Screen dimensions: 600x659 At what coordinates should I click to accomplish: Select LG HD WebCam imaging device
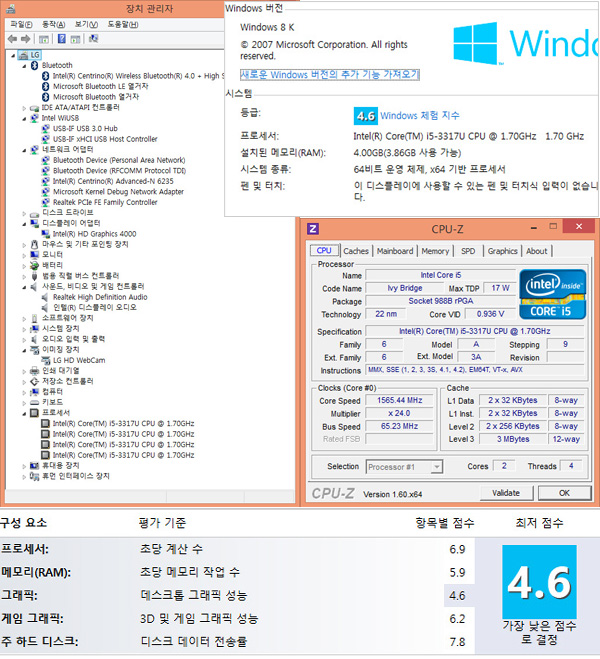click(x=79, y=361)
